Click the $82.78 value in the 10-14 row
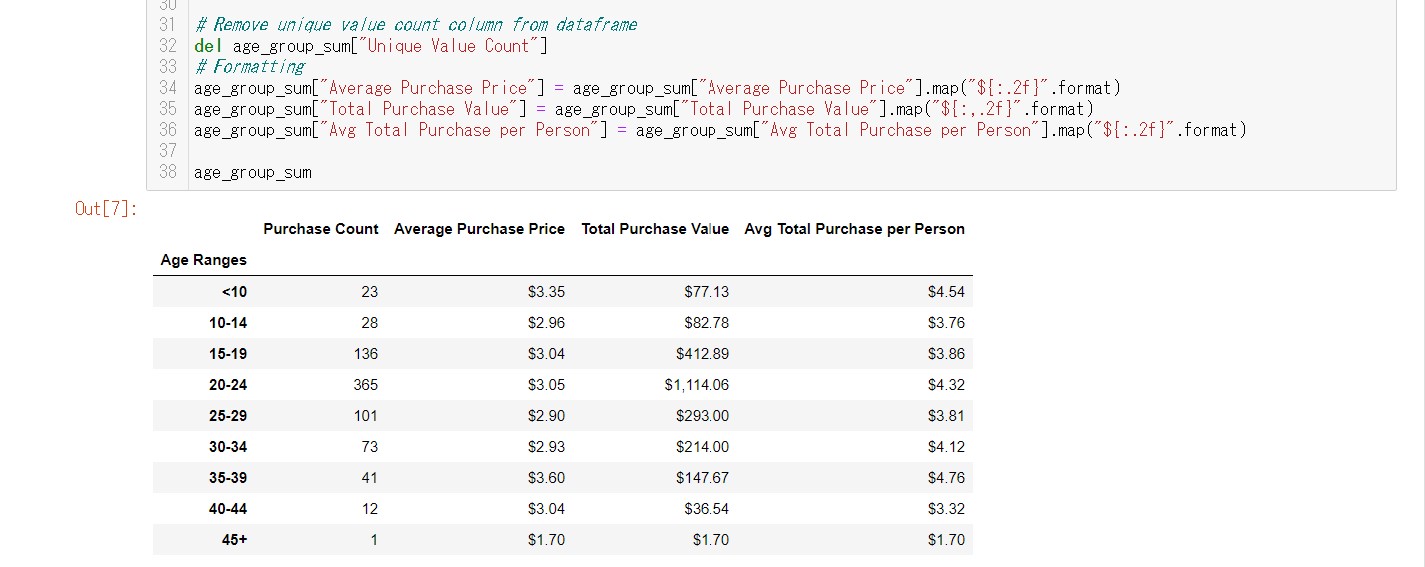 tap(706, 323)
